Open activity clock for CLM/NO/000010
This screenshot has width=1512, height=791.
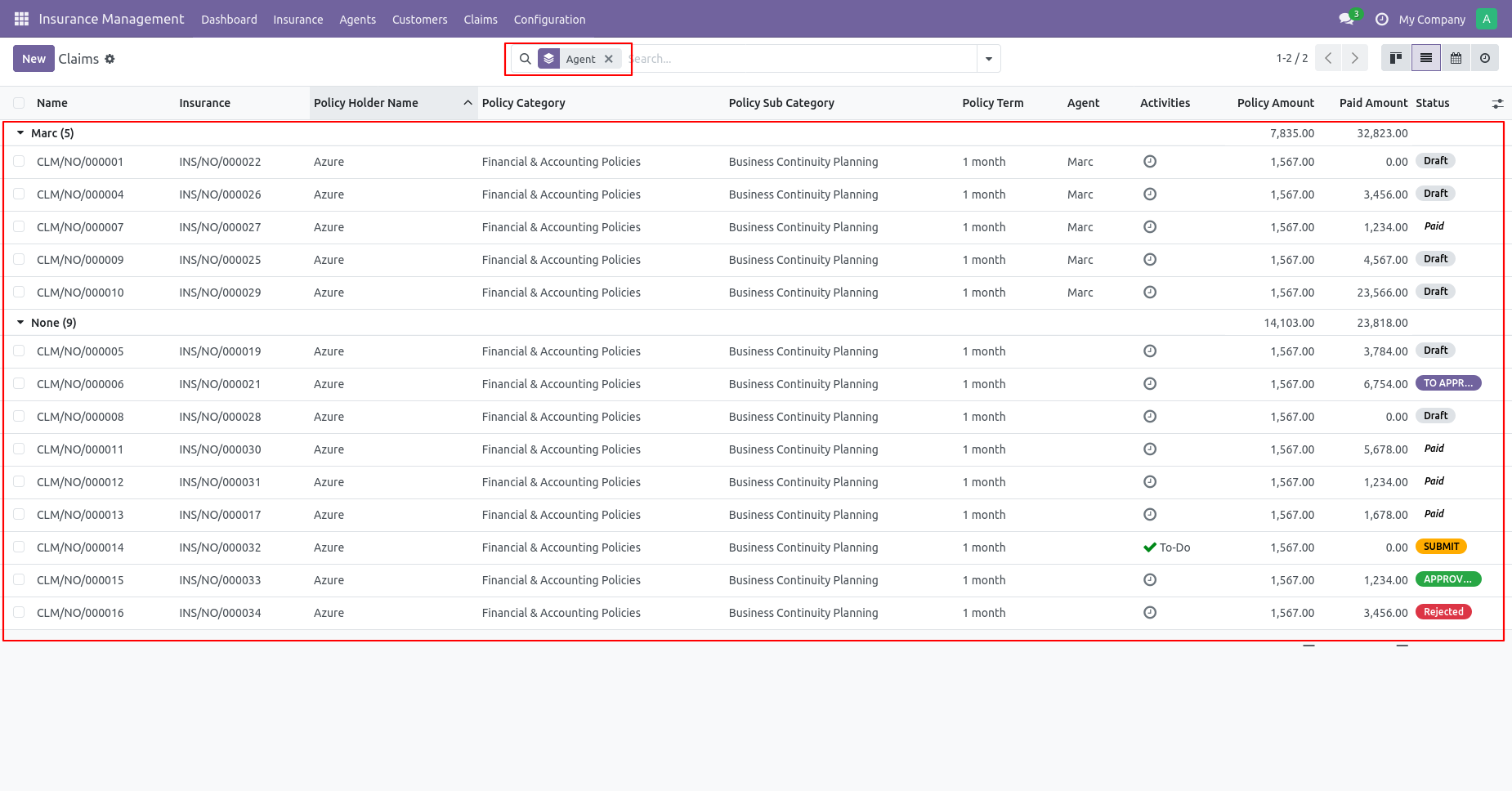[1150, 293]
